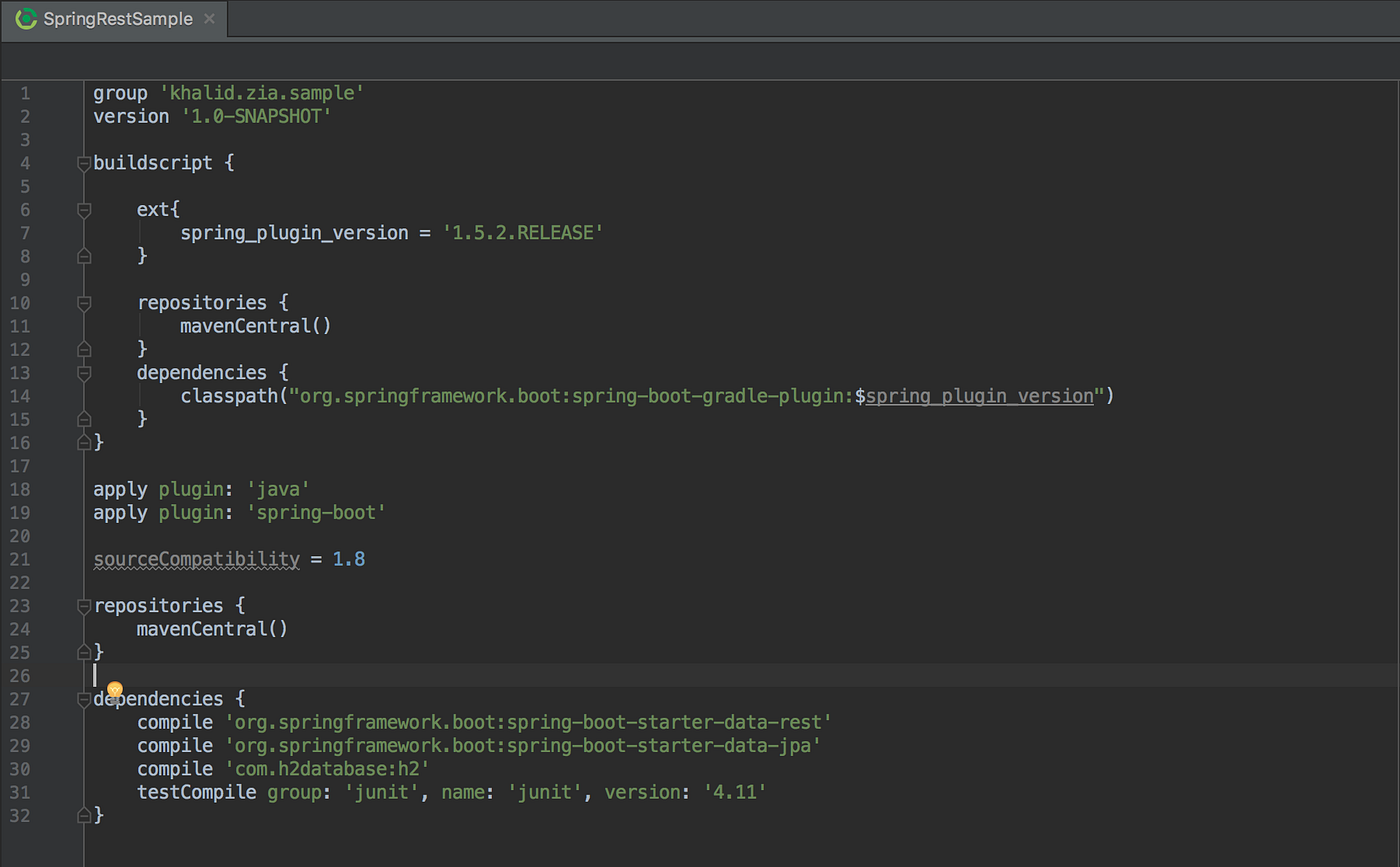
Task: Click the fold-end marker at buildscript closing brace
Action: [x=84, y=442]
